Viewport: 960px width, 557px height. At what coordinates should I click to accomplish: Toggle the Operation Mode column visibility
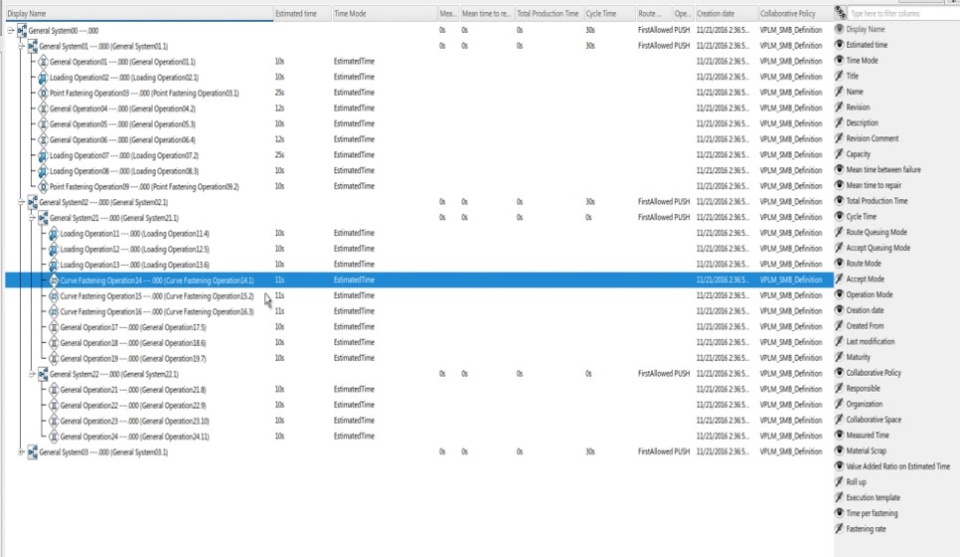pos(839,294)
